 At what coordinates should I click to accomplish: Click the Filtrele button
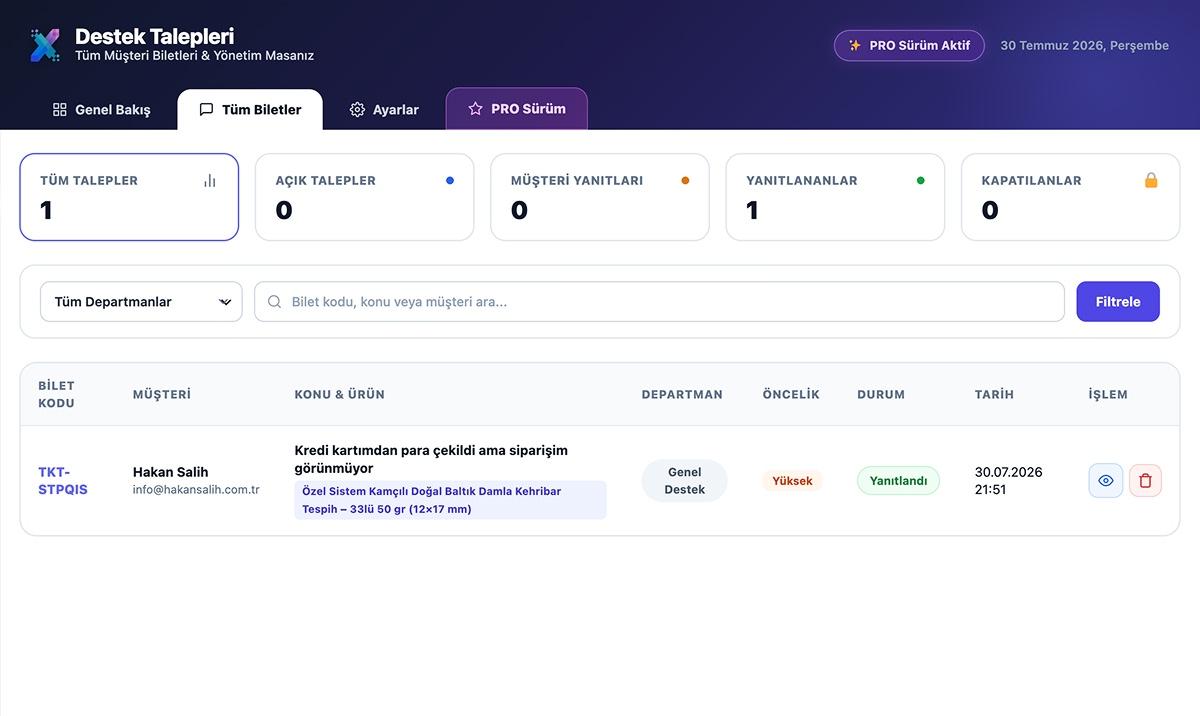tap(1118, 302)
